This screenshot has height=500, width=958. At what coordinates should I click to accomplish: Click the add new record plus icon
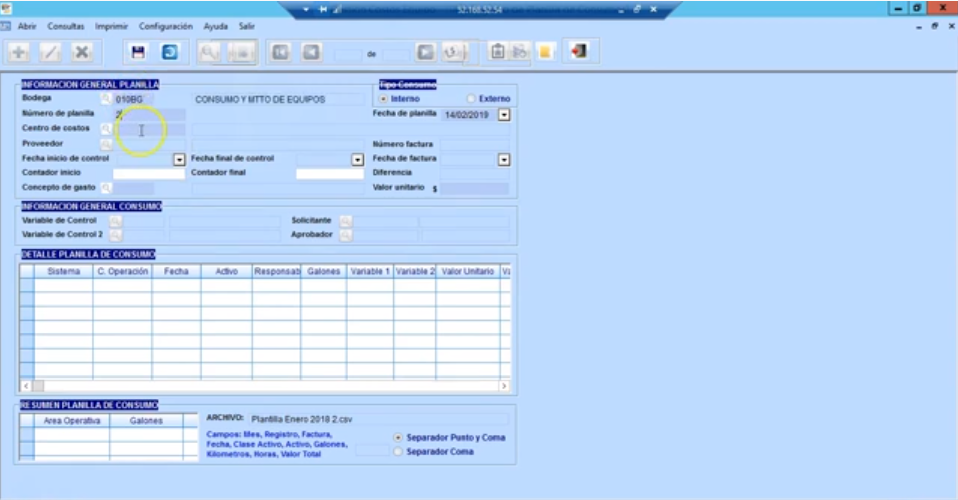tap(18, 53)
